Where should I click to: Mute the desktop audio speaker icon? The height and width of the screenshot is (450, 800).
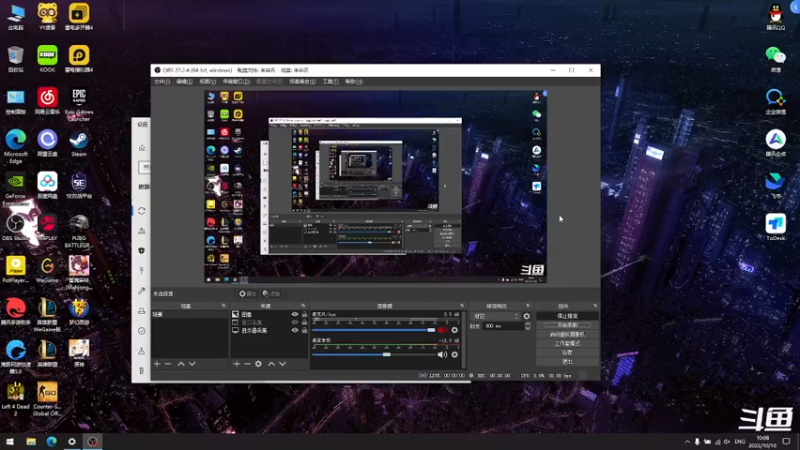[x=442, y=355]
